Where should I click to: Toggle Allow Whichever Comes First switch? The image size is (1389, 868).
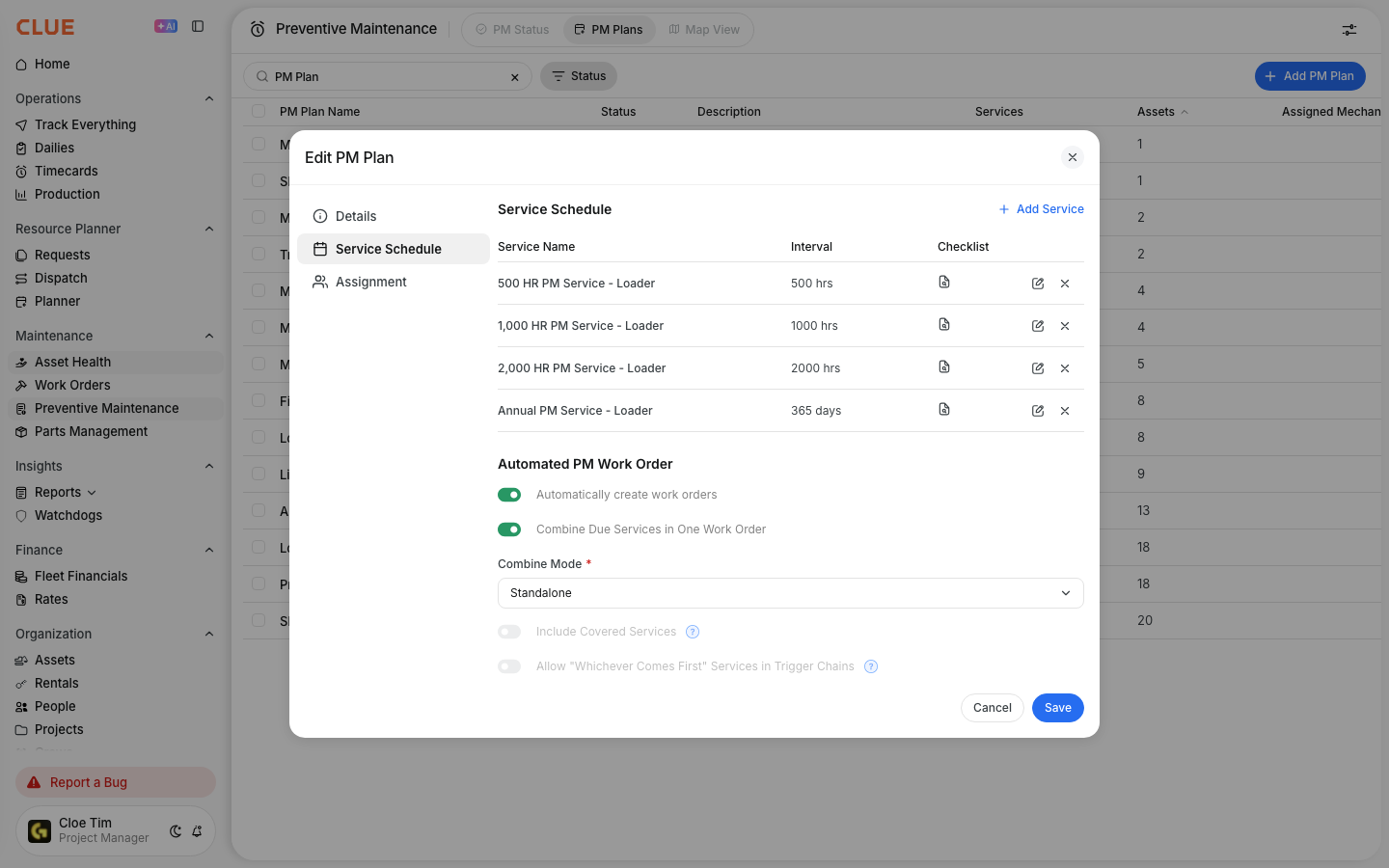(509, 666)
